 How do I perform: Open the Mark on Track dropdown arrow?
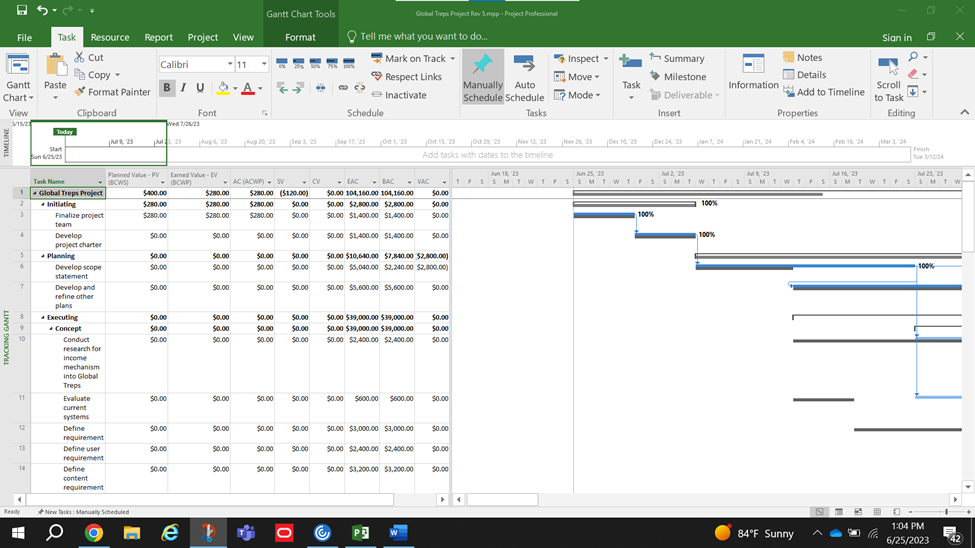click(x=453, y=58)
